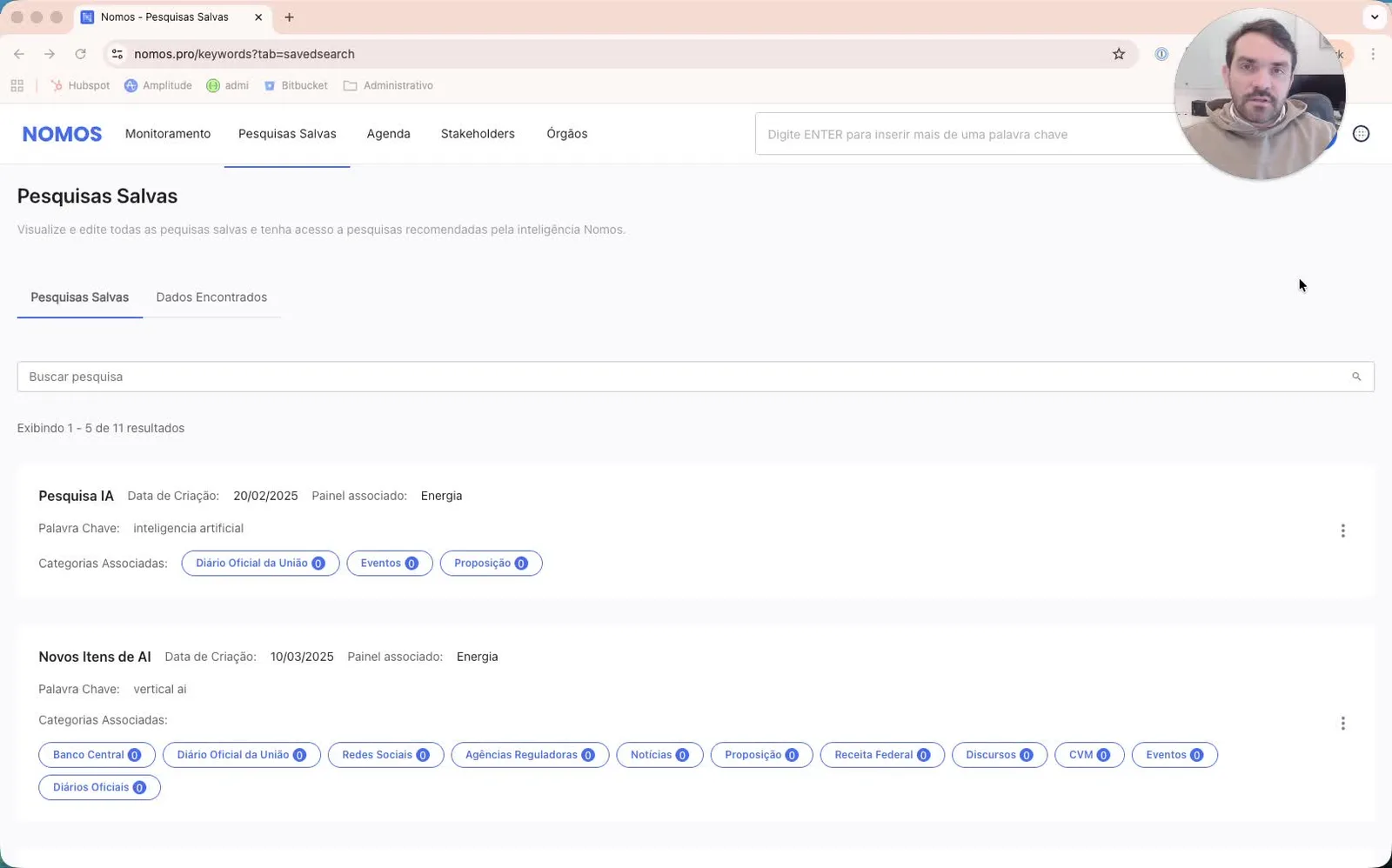
Task: View site information icon in address bar
Action: pos(117,54)
